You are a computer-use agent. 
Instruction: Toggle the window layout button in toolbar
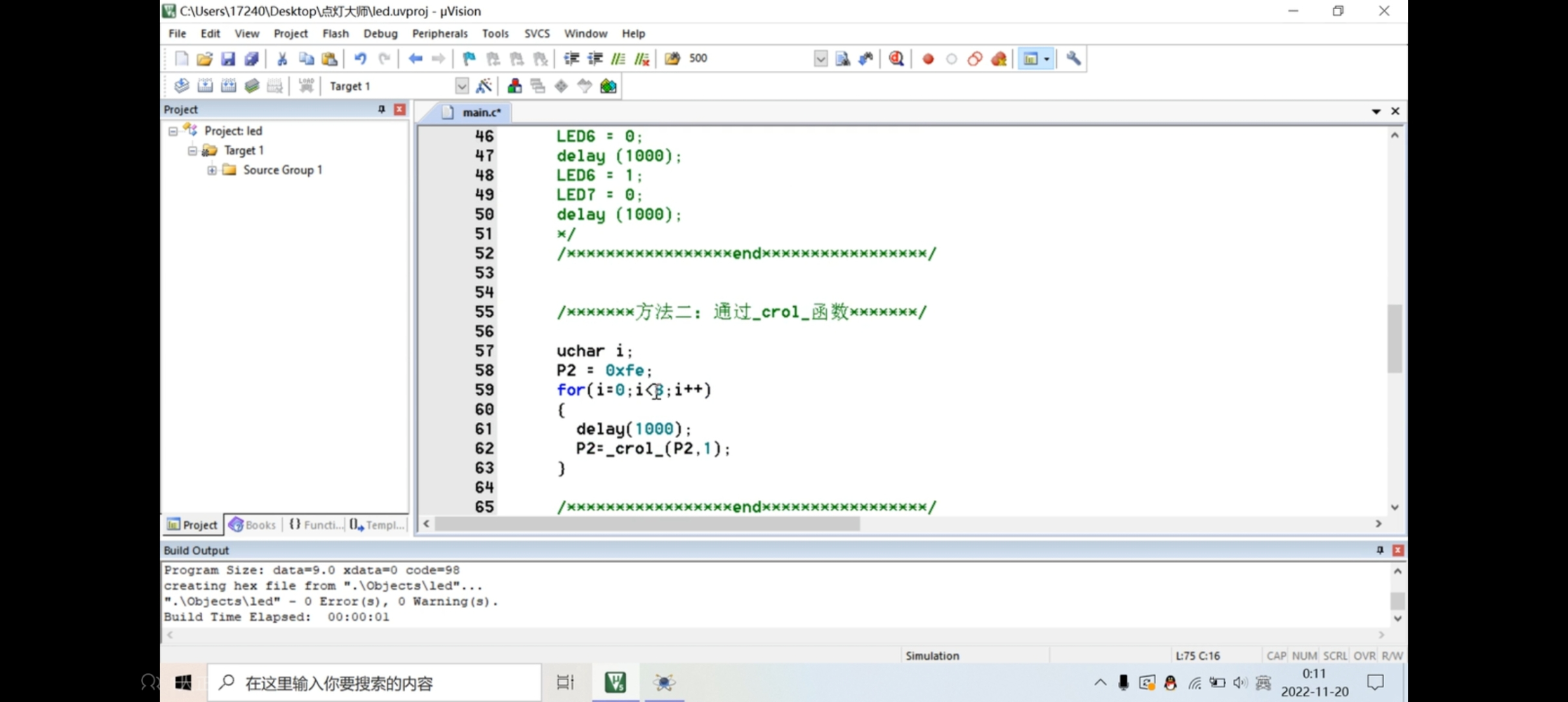coord(1030,58)
